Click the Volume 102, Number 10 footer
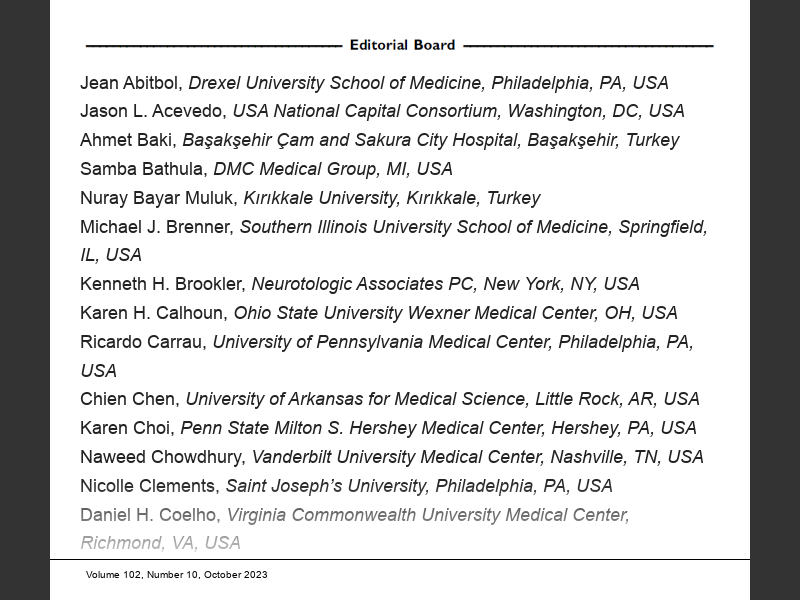Viewport: 800px width, 600px height. pos(177,575)
